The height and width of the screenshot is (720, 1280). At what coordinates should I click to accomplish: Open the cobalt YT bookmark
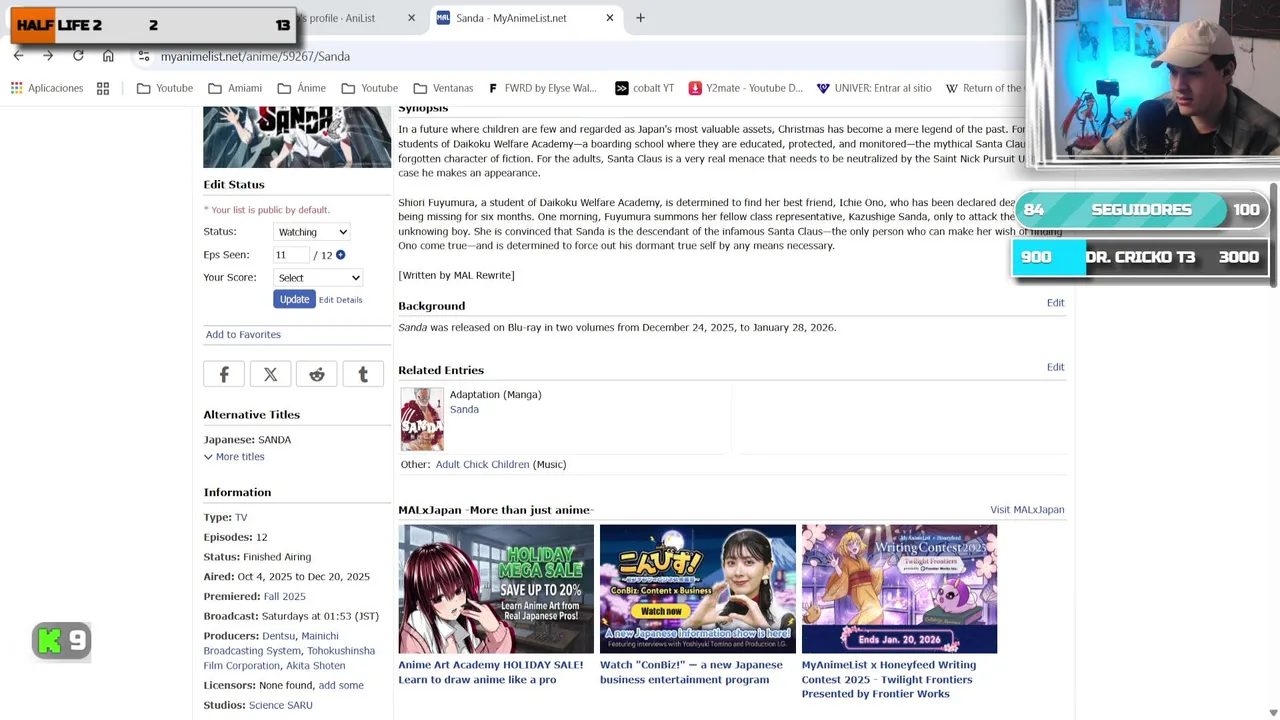[644, 88]
